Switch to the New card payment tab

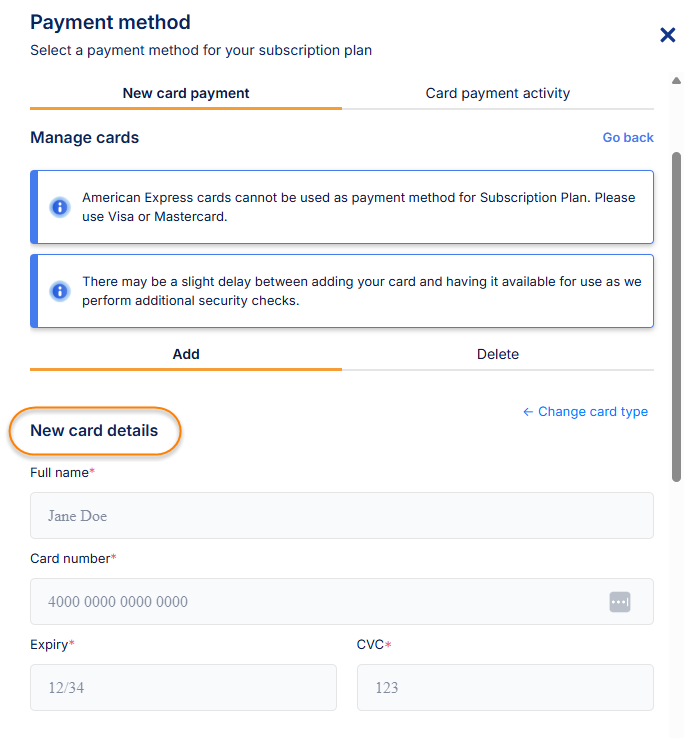click(x=186, y=94)
